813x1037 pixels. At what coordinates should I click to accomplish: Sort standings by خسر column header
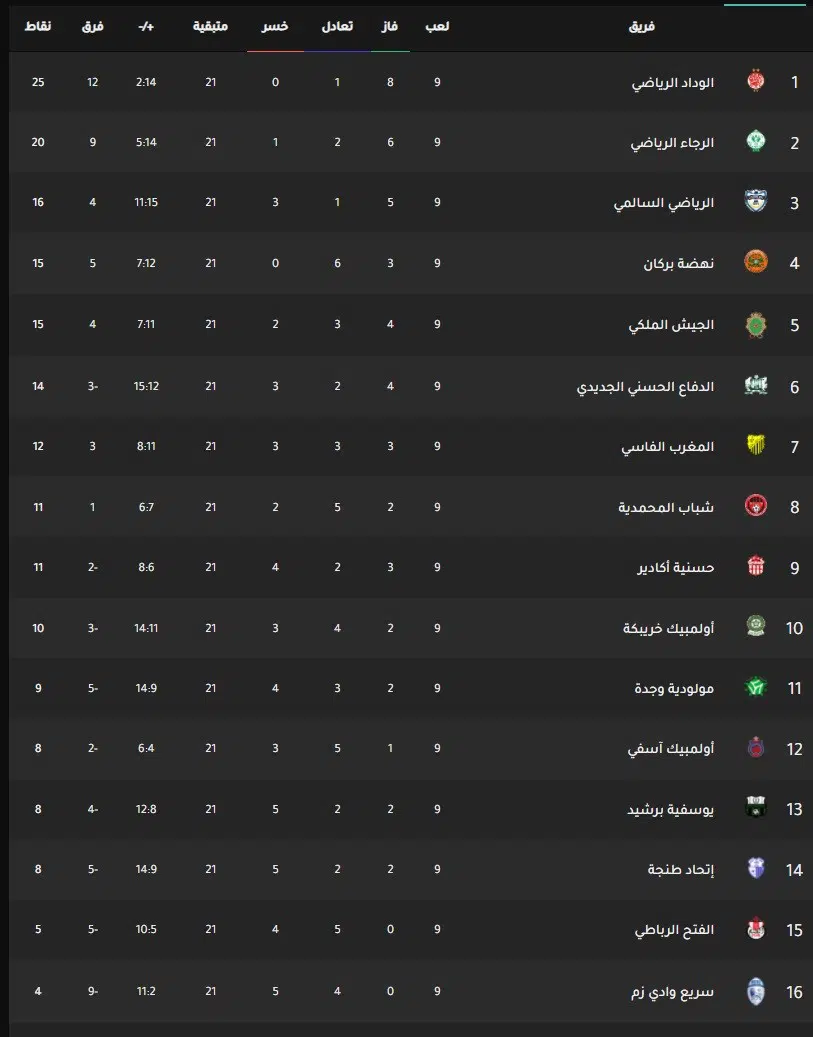click(x=275, y=26)
